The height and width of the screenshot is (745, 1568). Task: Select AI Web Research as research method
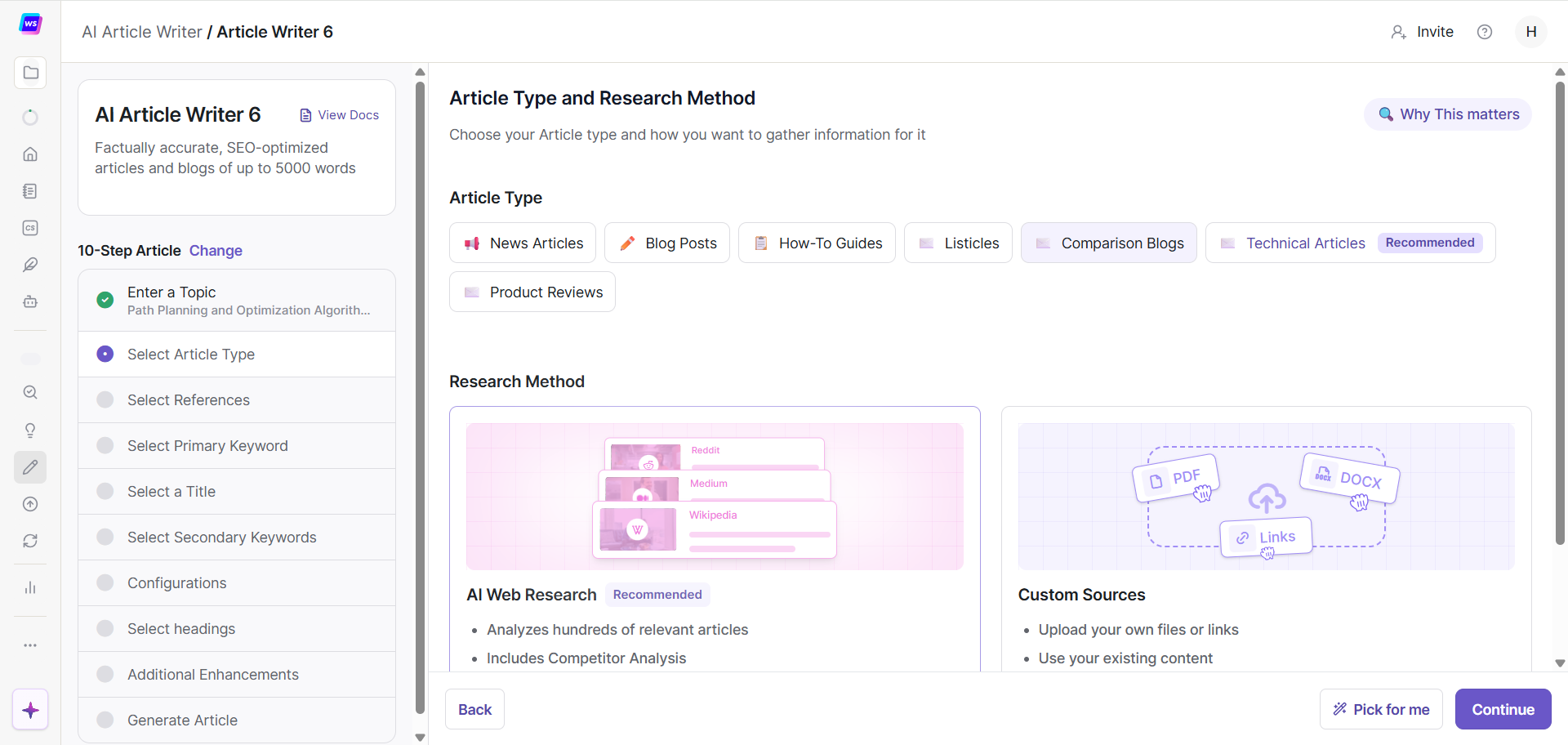(x=715, y=539)
